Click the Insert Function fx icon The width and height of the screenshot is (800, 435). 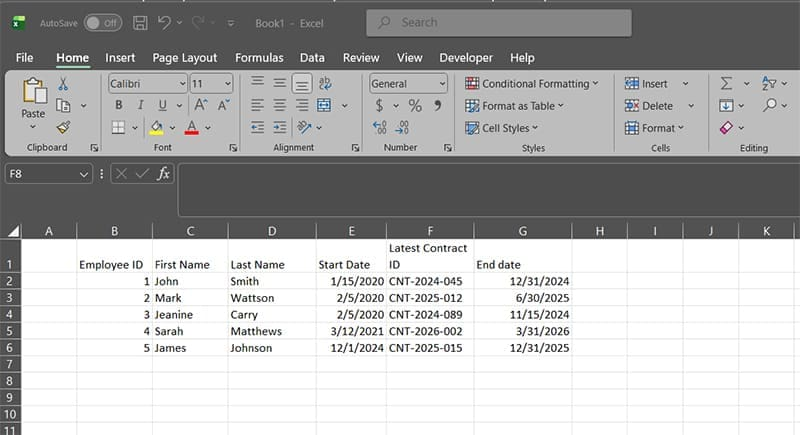164,173
